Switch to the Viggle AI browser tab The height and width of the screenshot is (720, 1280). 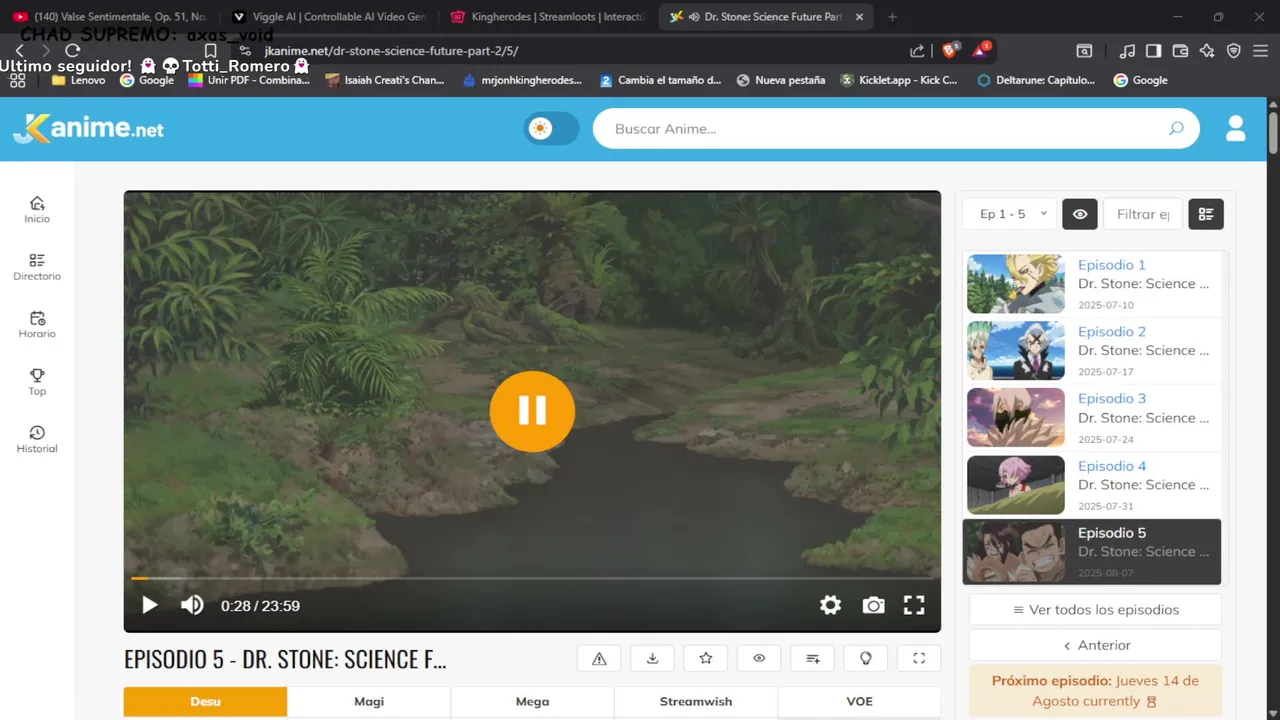[328, 17]
